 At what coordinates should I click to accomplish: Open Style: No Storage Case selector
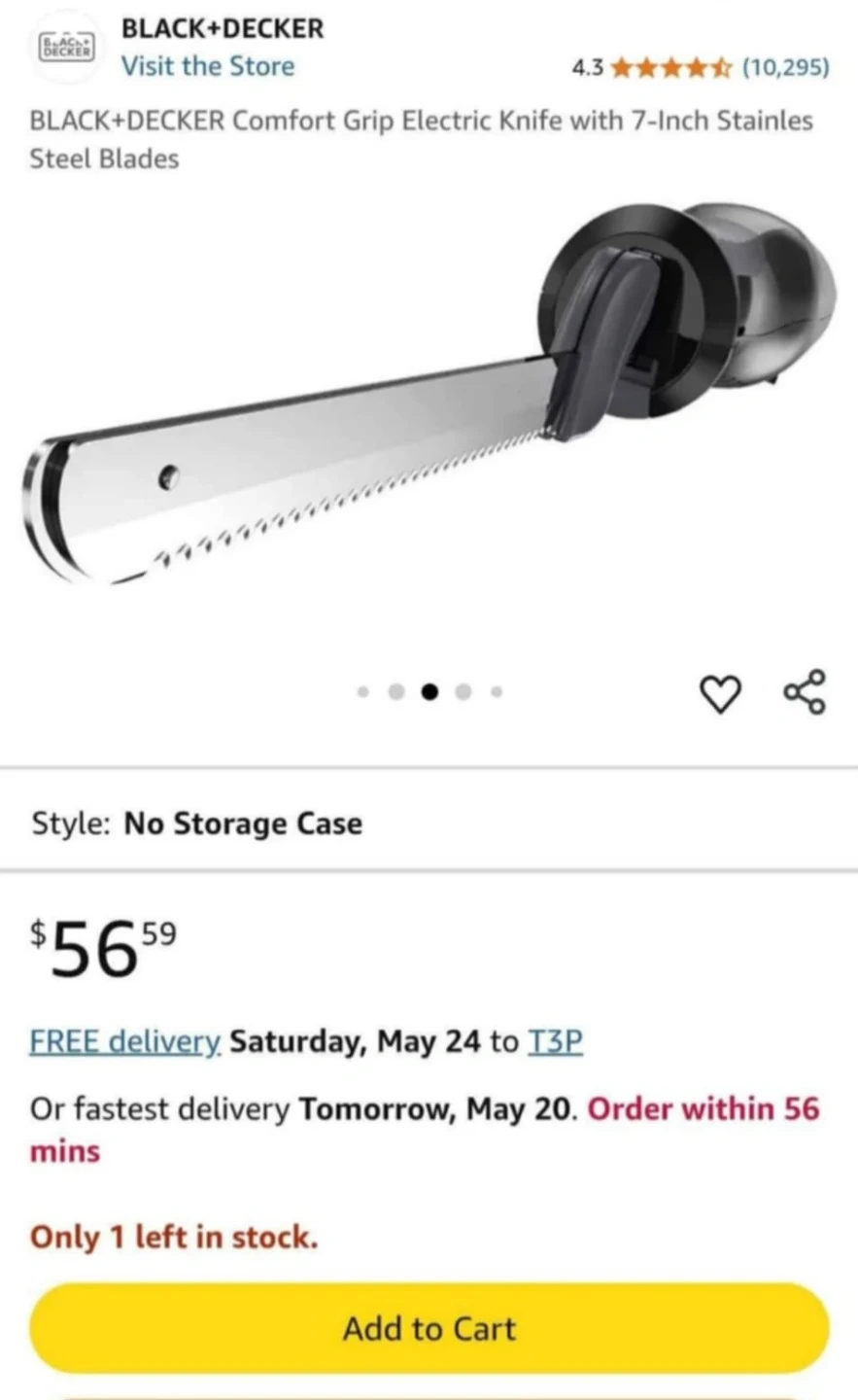[x=429, y=823]
